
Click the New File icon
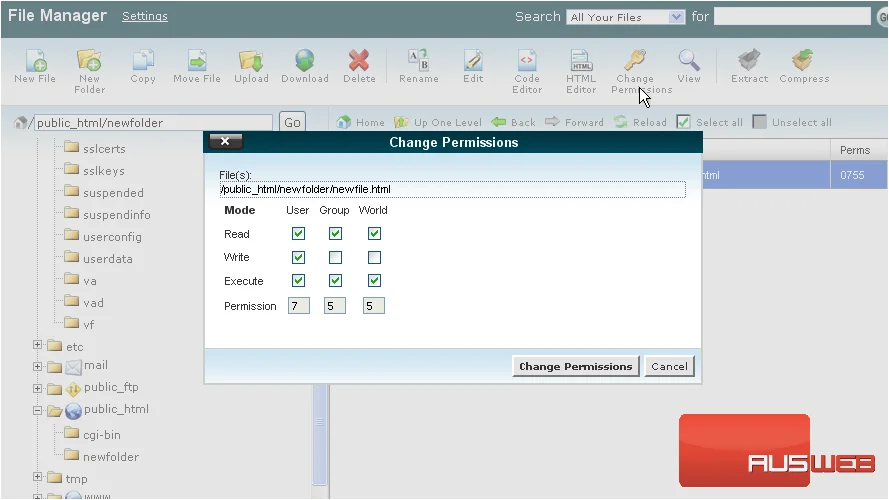click(x=36, y=61)
